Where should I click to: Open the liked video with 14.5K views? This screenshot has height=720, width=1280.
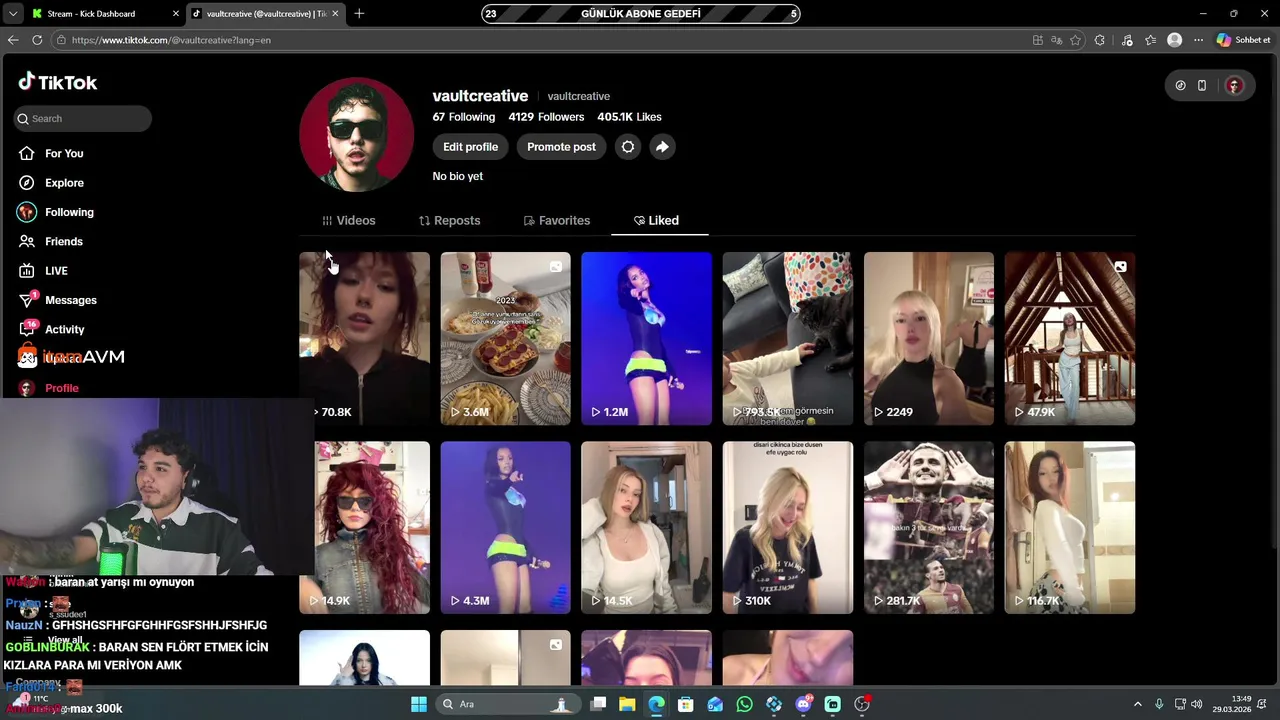(646, 527)
